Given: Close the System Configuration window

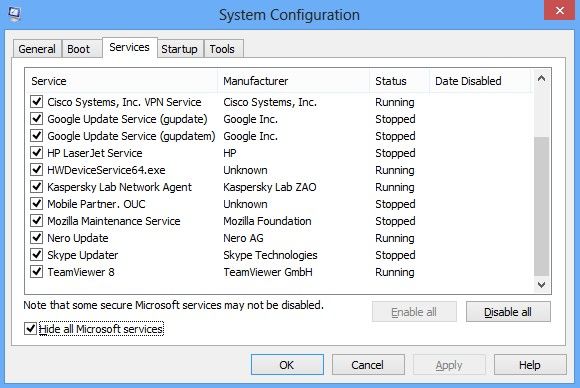Looking at the screenshot, I should click(559, 10).
